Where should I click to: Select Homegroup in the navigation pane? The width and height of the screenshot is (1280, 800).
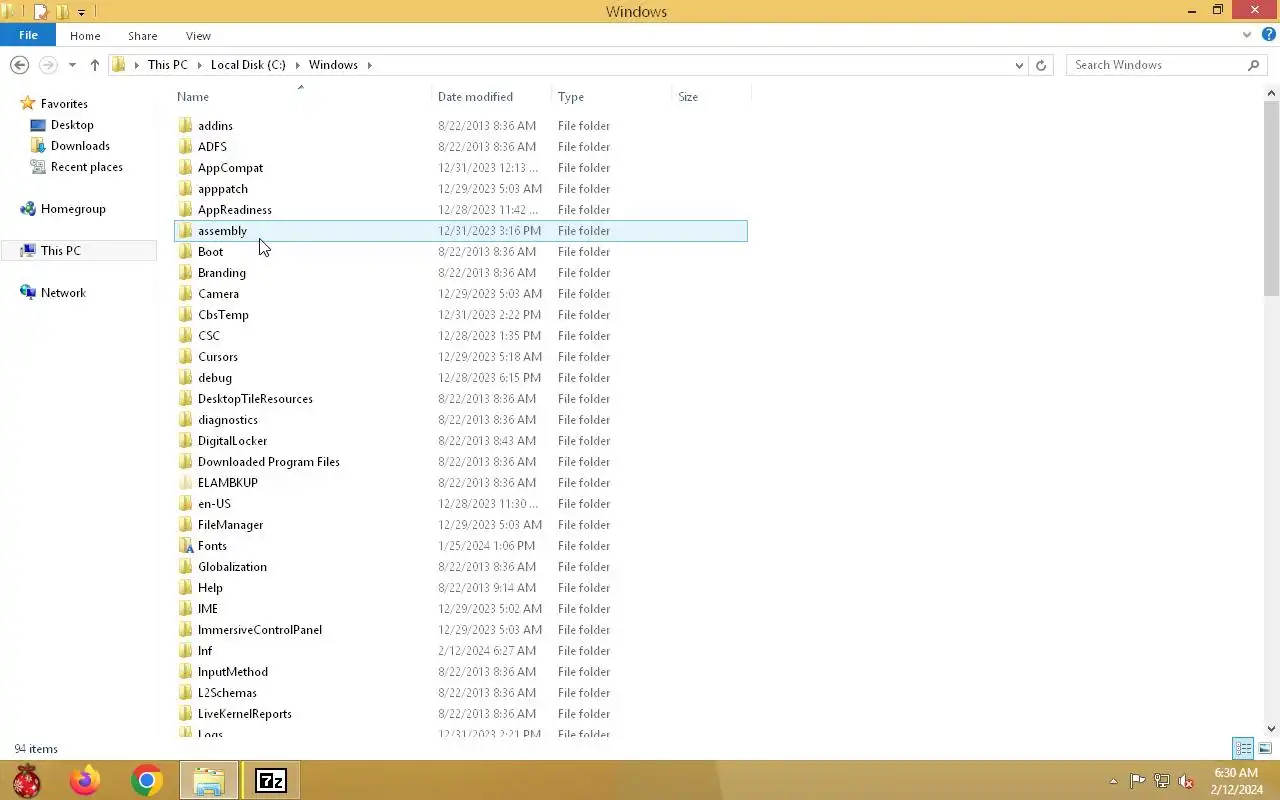coord(73,209)
